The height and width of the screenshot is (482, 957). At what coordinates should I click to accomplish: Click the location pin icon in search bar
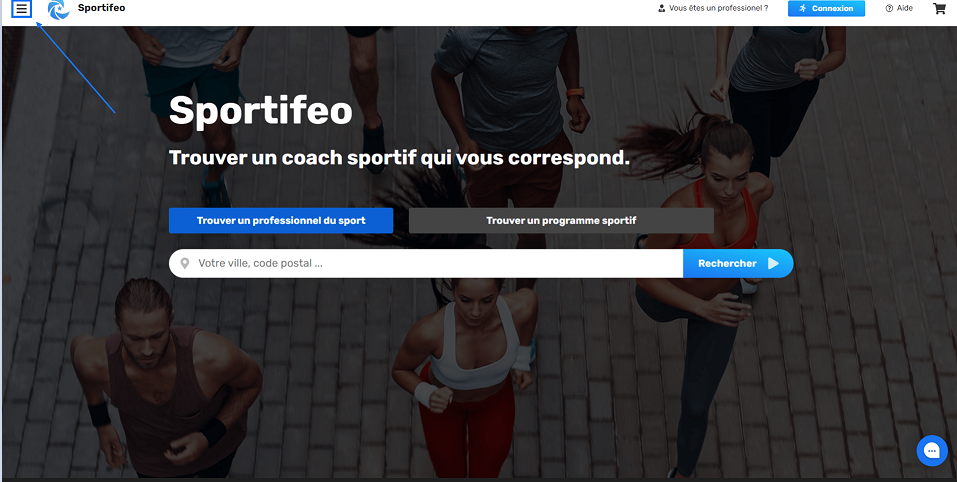coord(186,264)
